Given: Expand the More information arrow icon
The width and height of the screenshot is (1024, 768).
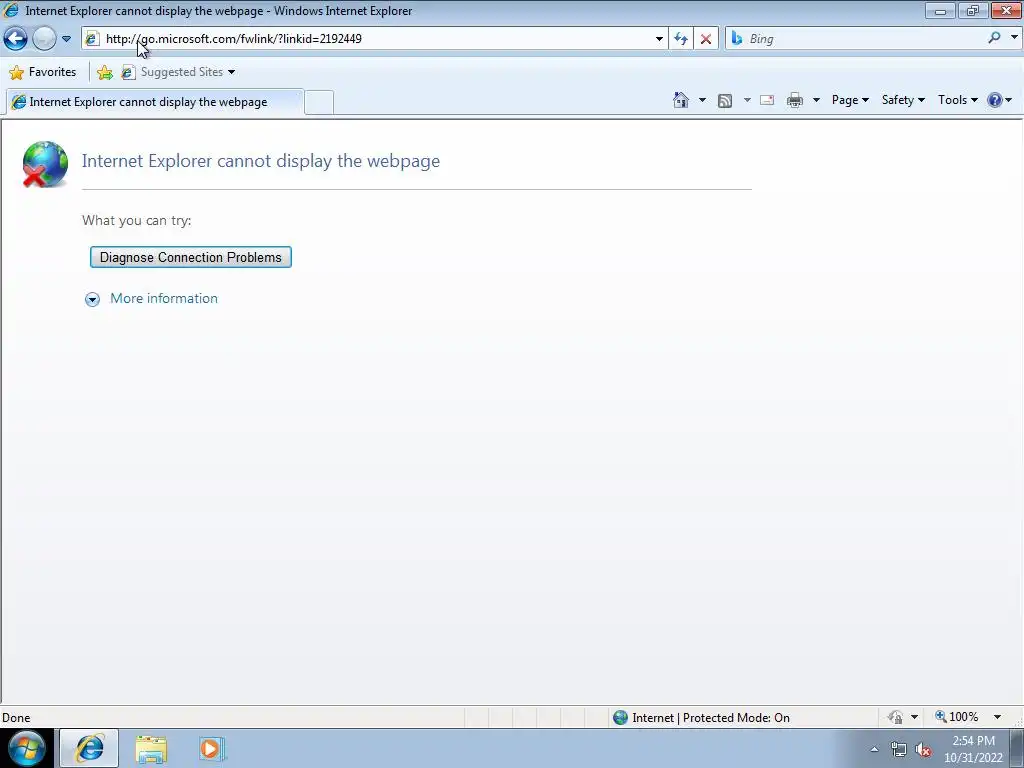Looking at the screenshot, I should click(93, 299).
